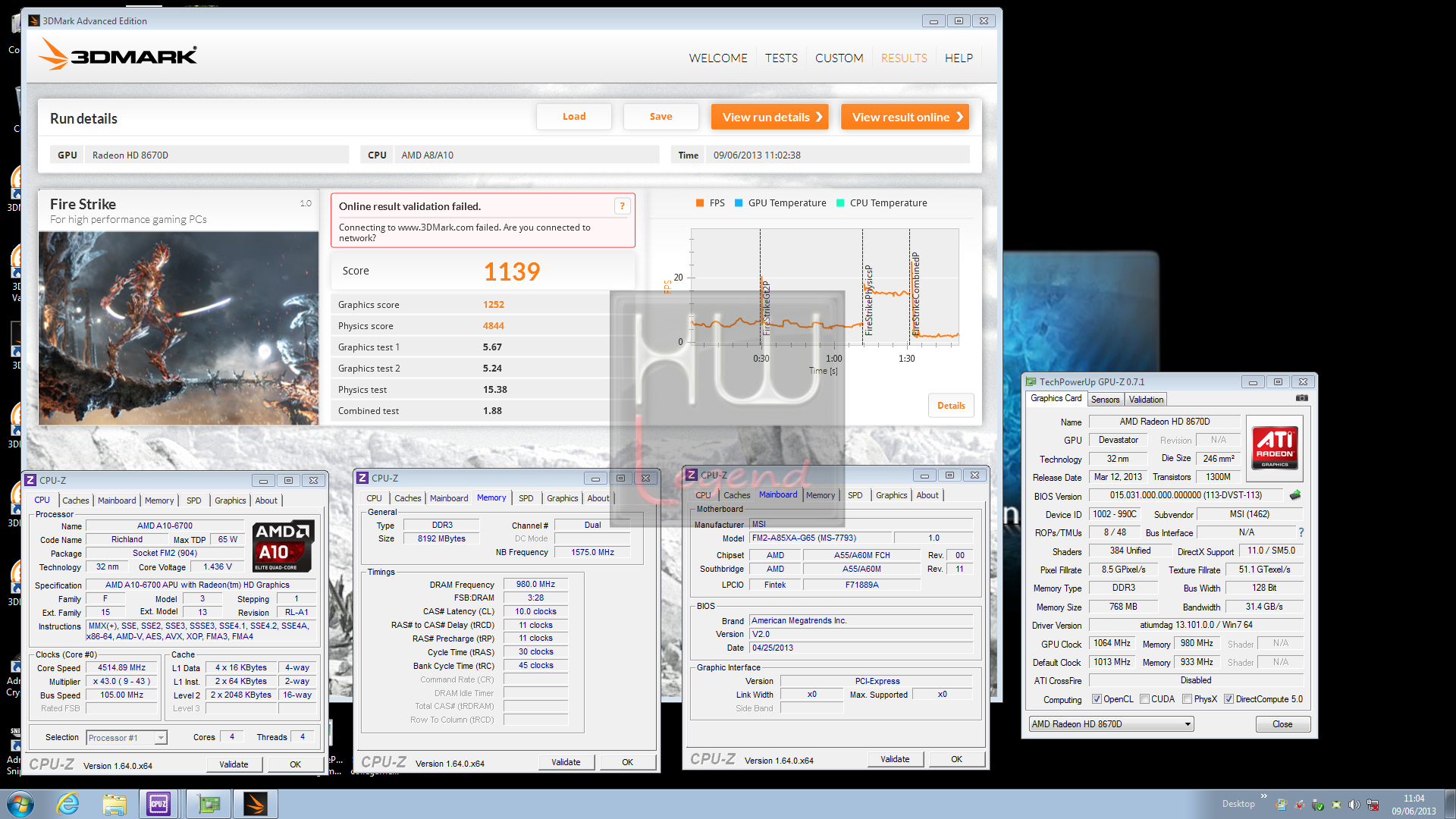
Task: Click the orange FPS legend swatch
Action: [x=700, y=202]
